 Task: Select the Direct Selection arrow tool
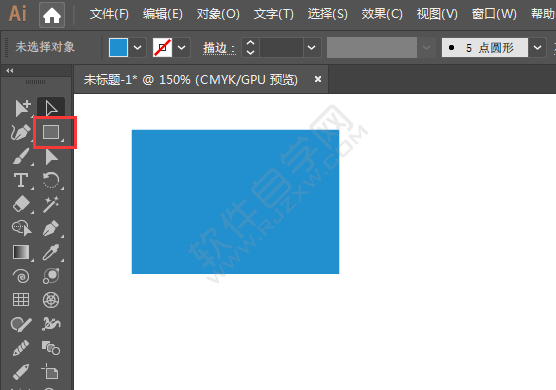[x=51, y=108]
